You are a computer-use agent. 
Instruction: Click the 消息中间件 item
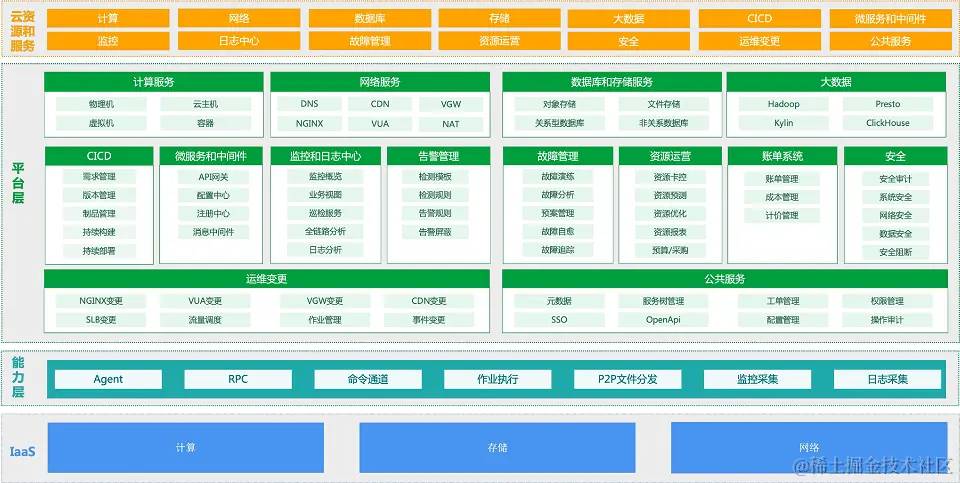(213, 232)
